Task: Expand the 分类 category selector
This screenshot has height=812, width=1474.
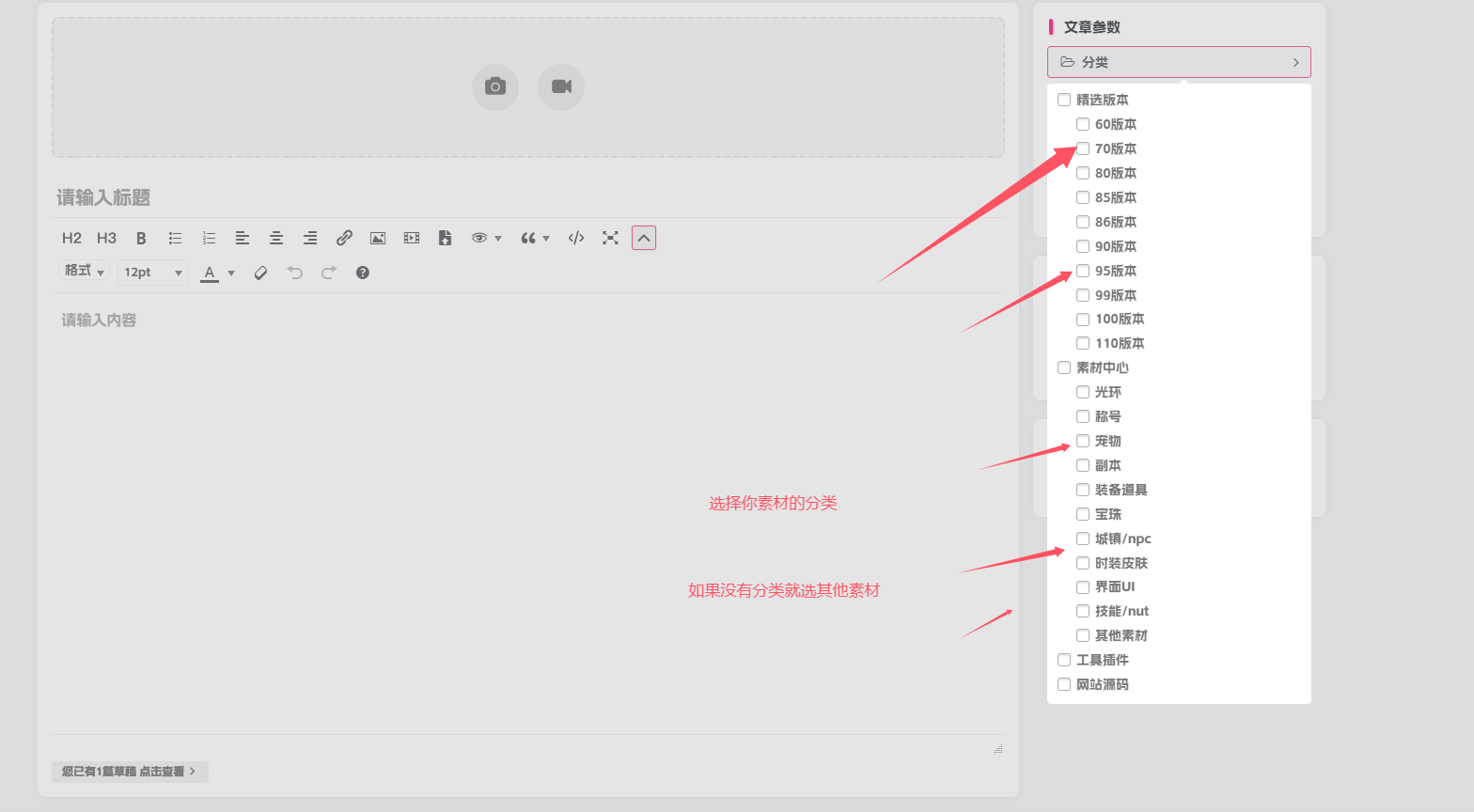Action: click(1179, 62)
